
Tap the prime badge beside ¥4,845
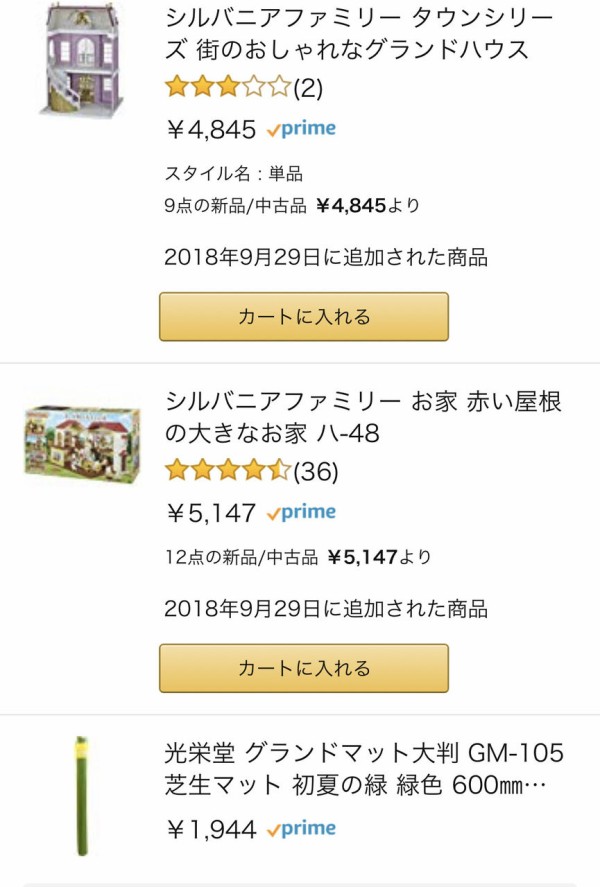point(301,129)
